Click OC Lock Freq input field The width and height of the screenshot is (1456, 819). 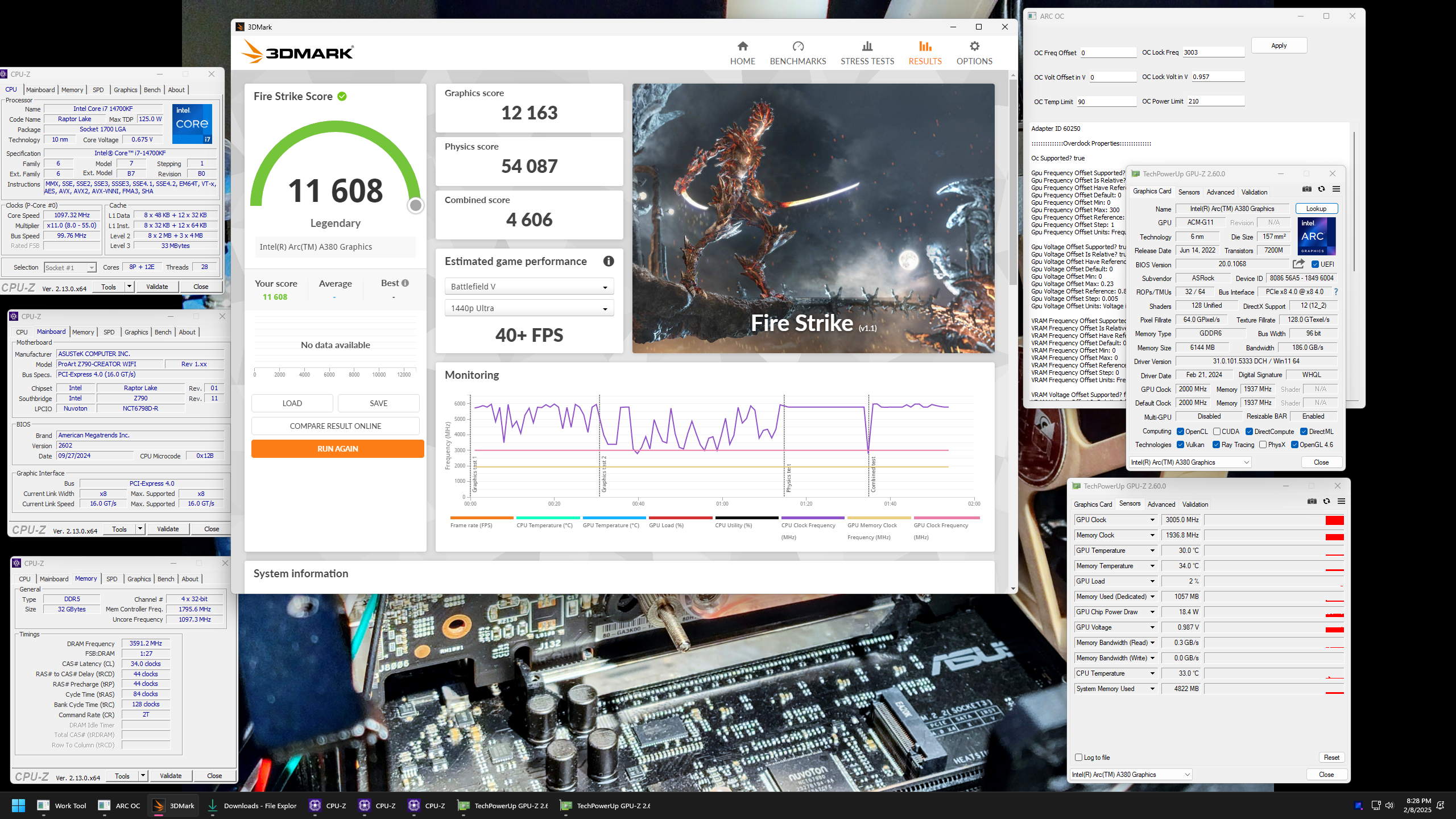[1213, 52]
